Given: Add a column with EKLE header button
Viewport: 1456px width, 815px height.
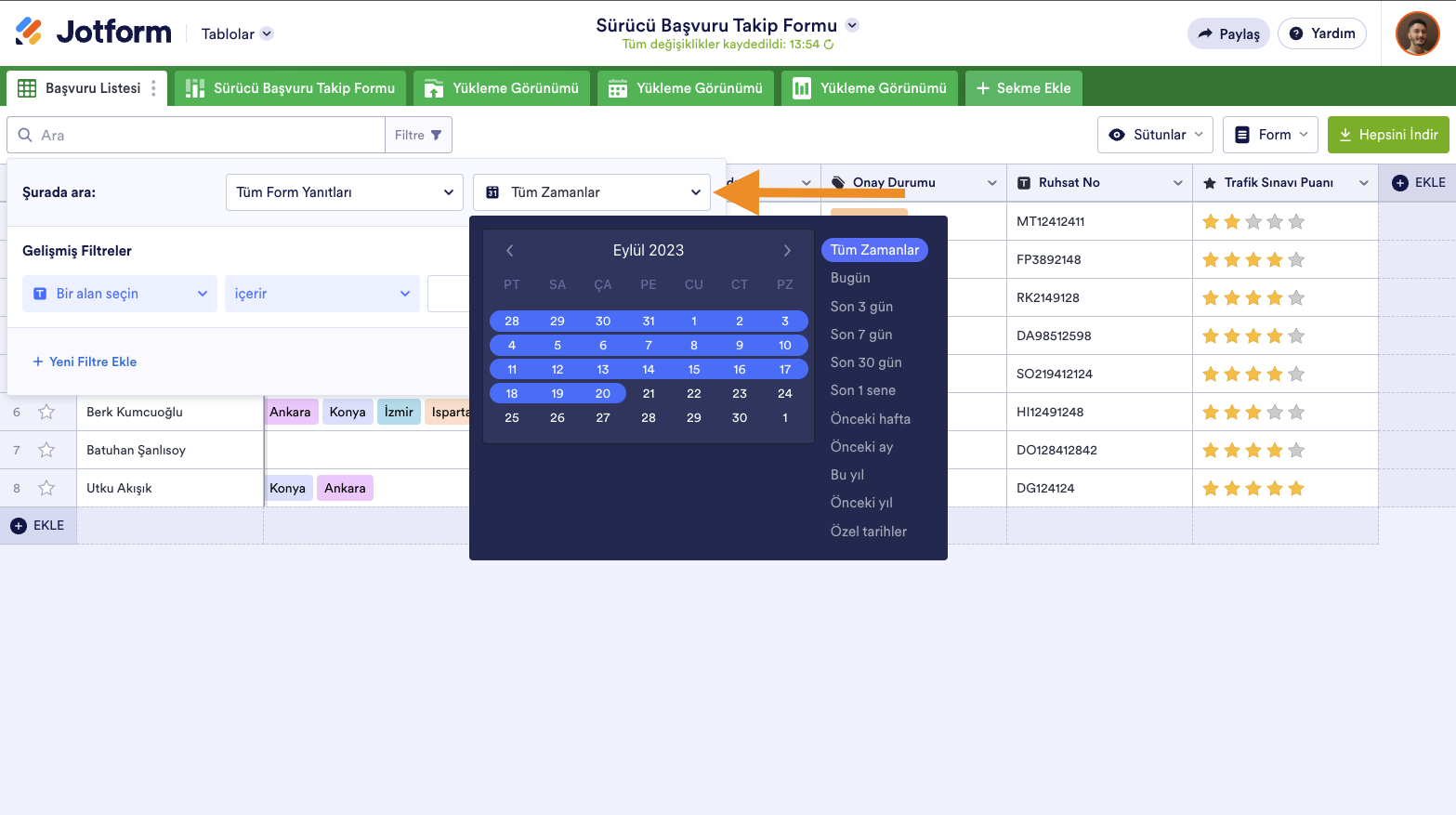Looking at the screenshot, I should [x=1418, y=183].
